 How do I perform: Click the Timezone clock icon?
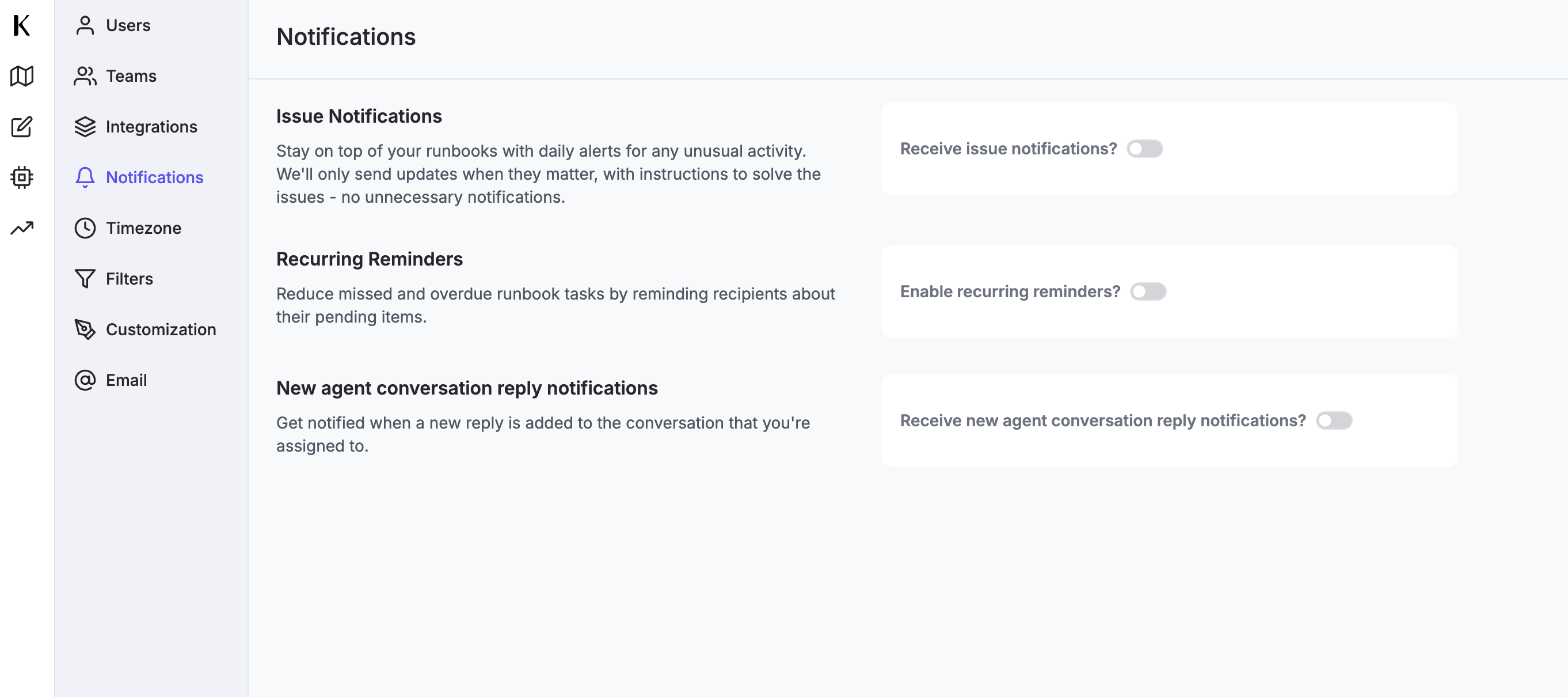(x=85, y=228)
